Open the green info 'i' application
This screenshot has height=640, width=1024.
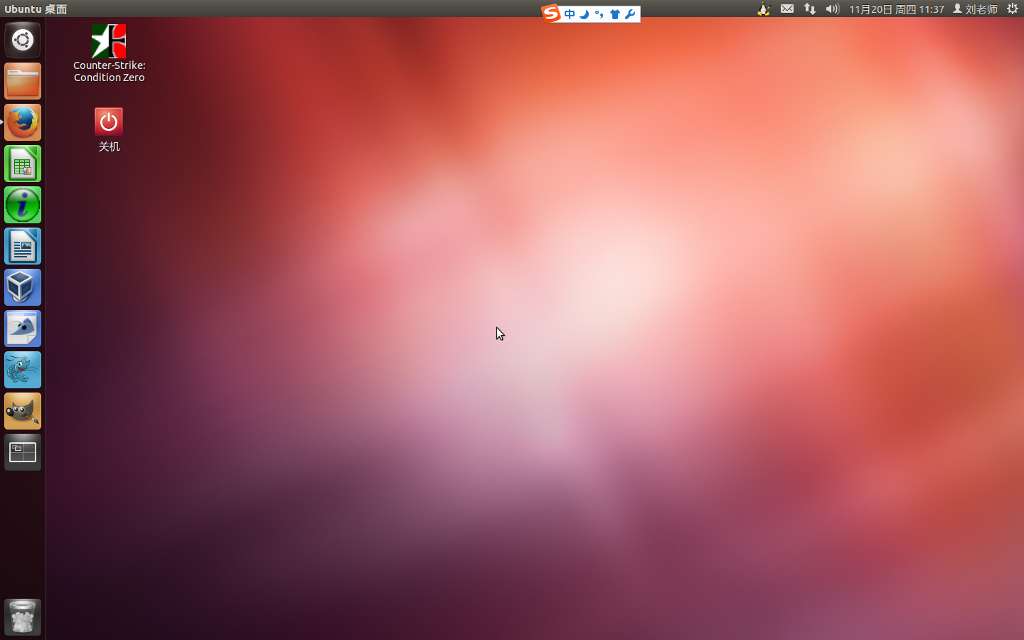22,204
